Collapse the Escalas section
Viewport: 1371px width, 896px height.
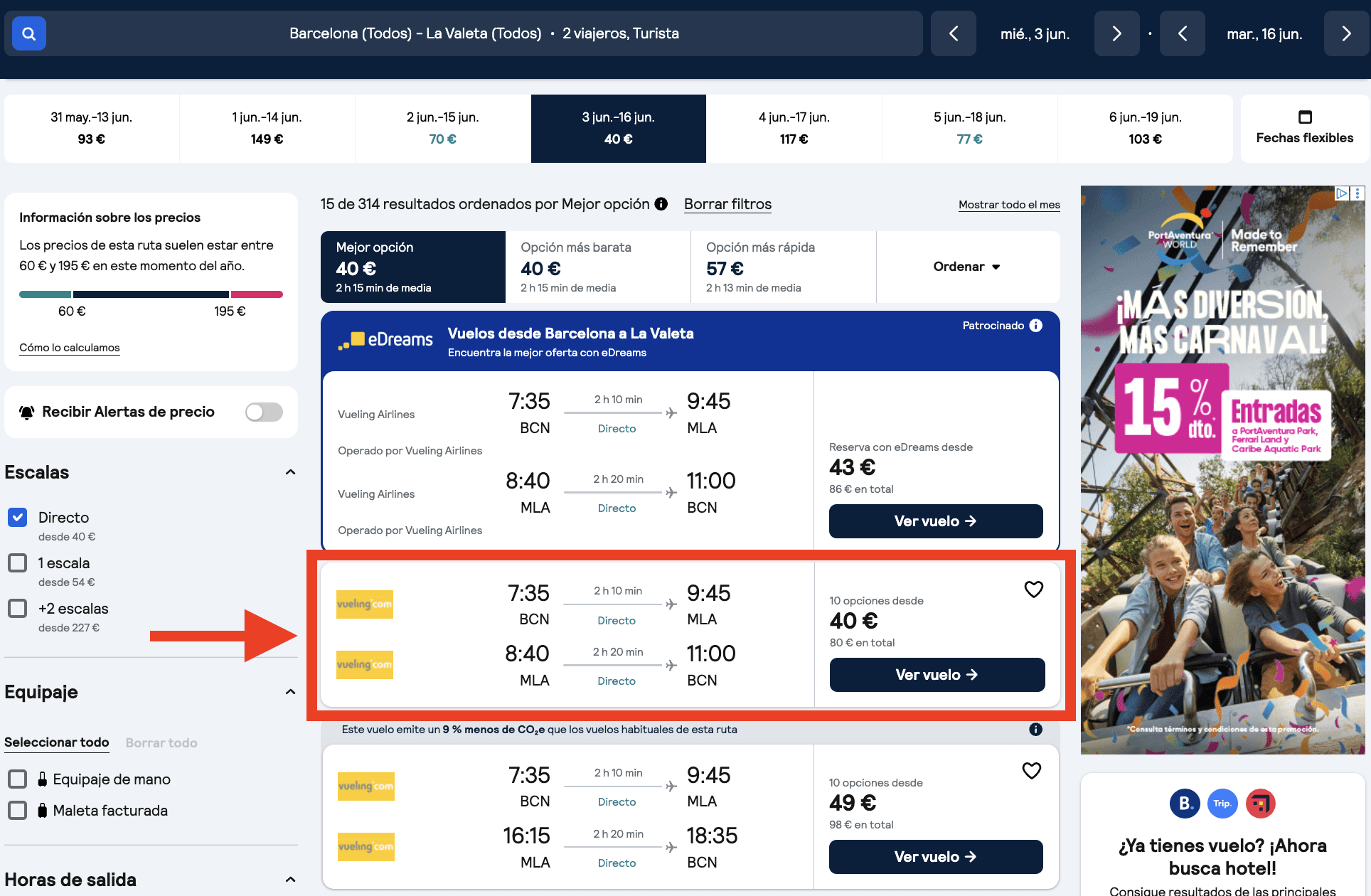(290, 472)
